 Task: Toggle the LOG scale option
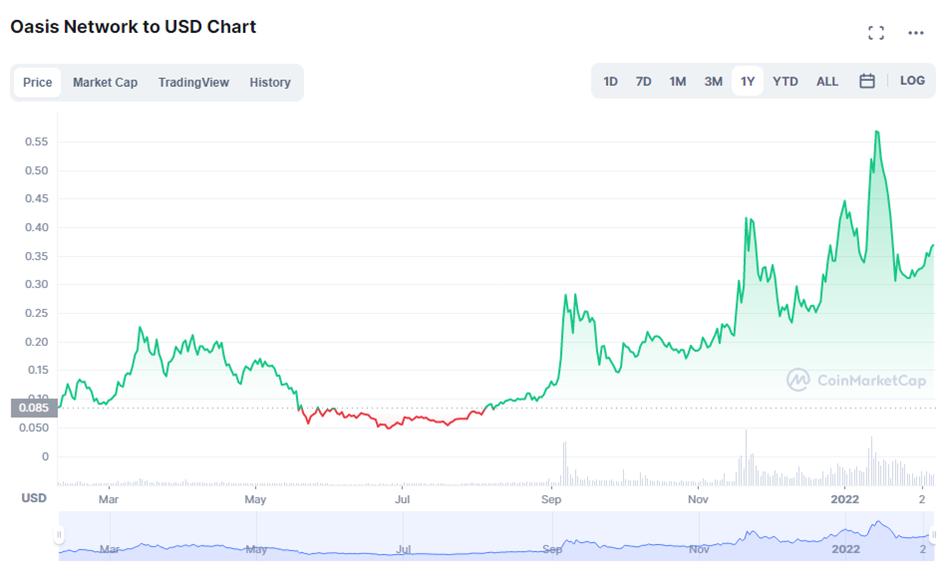[x=912, y=80]
